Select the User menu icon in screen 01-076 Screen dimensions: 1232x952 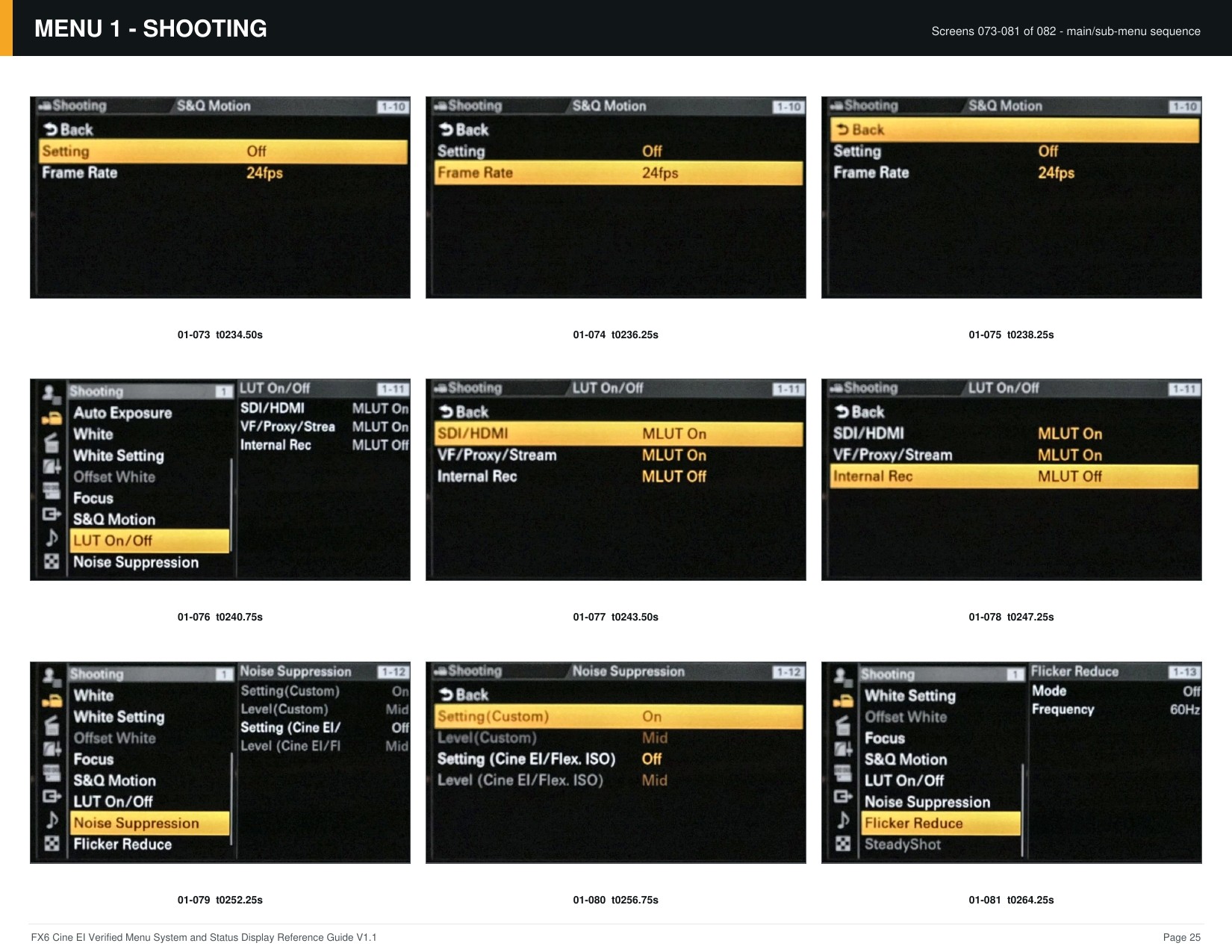[x=51, y=393]
